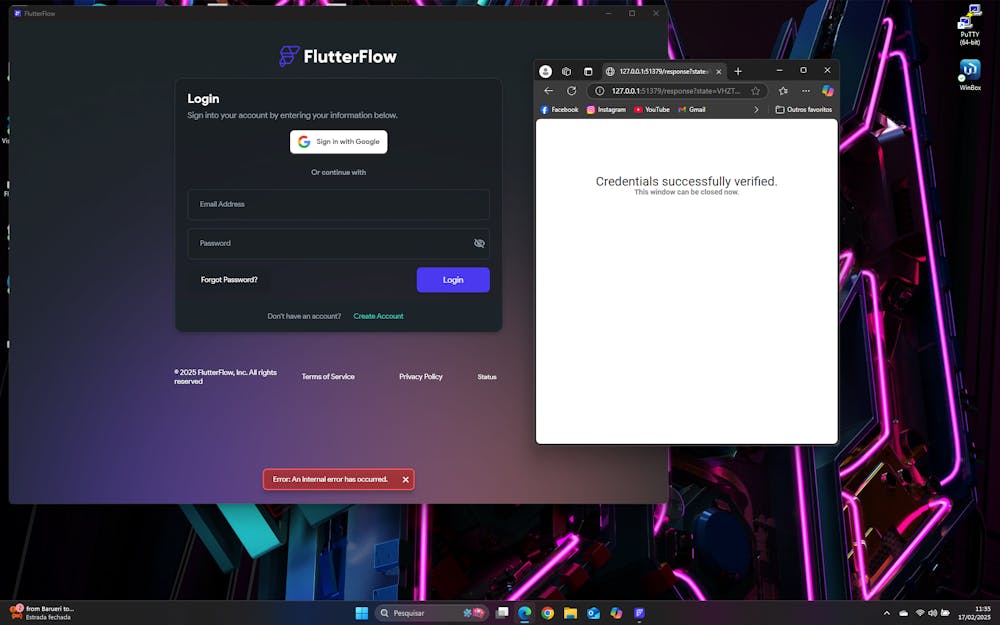Open a new tab in Edge
This screenshot has width=1000, height=625.
tap(738, 71)
